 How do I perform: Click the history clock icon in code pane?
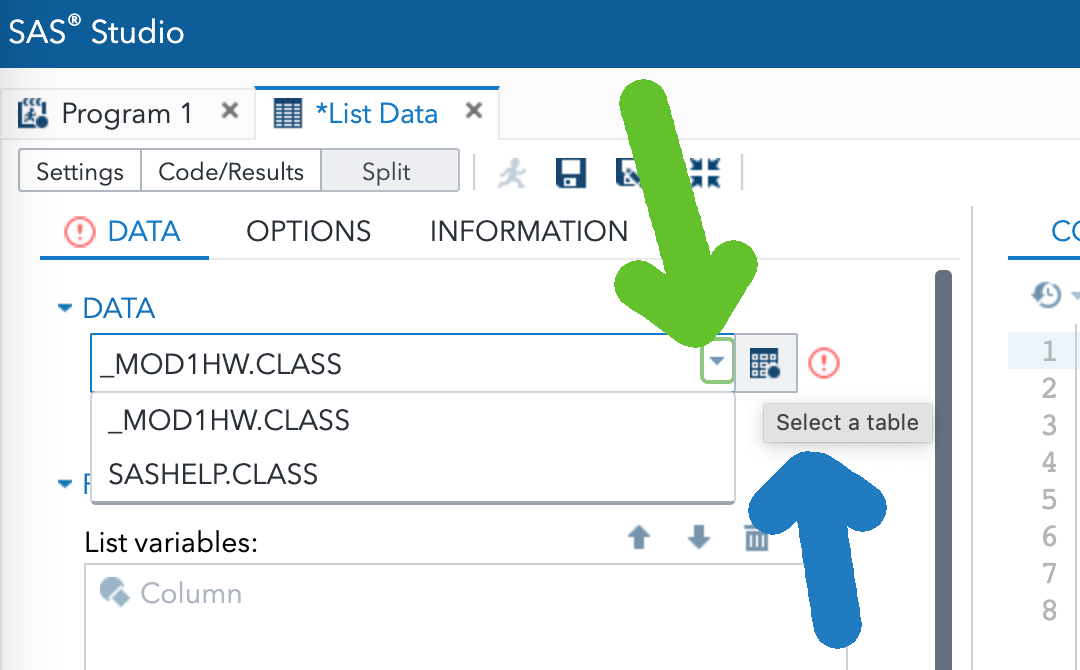[x=1046, y=294]
